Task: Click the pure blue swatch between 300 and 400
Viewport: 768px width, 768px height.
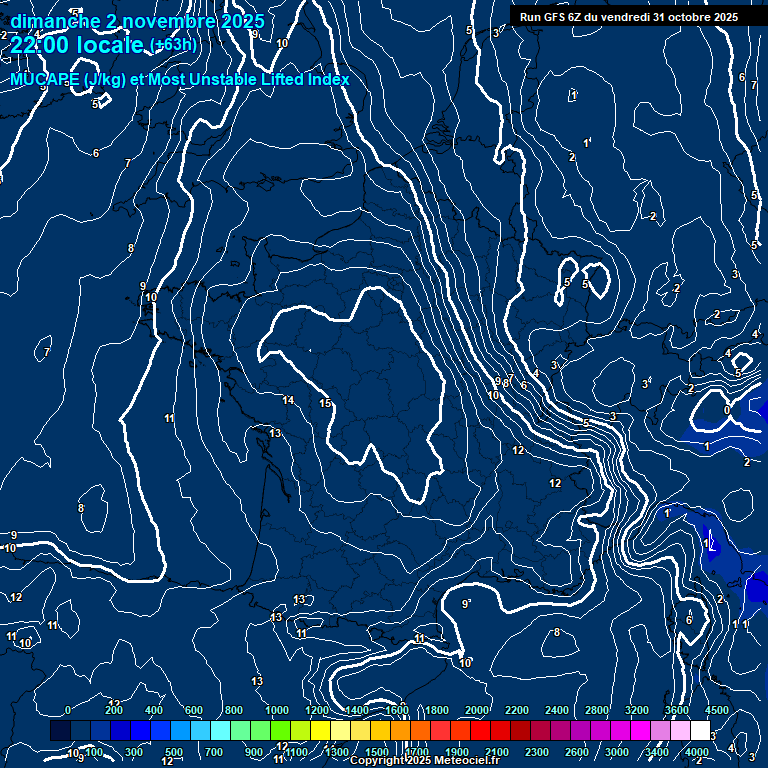Action: [x=140, y=730]
